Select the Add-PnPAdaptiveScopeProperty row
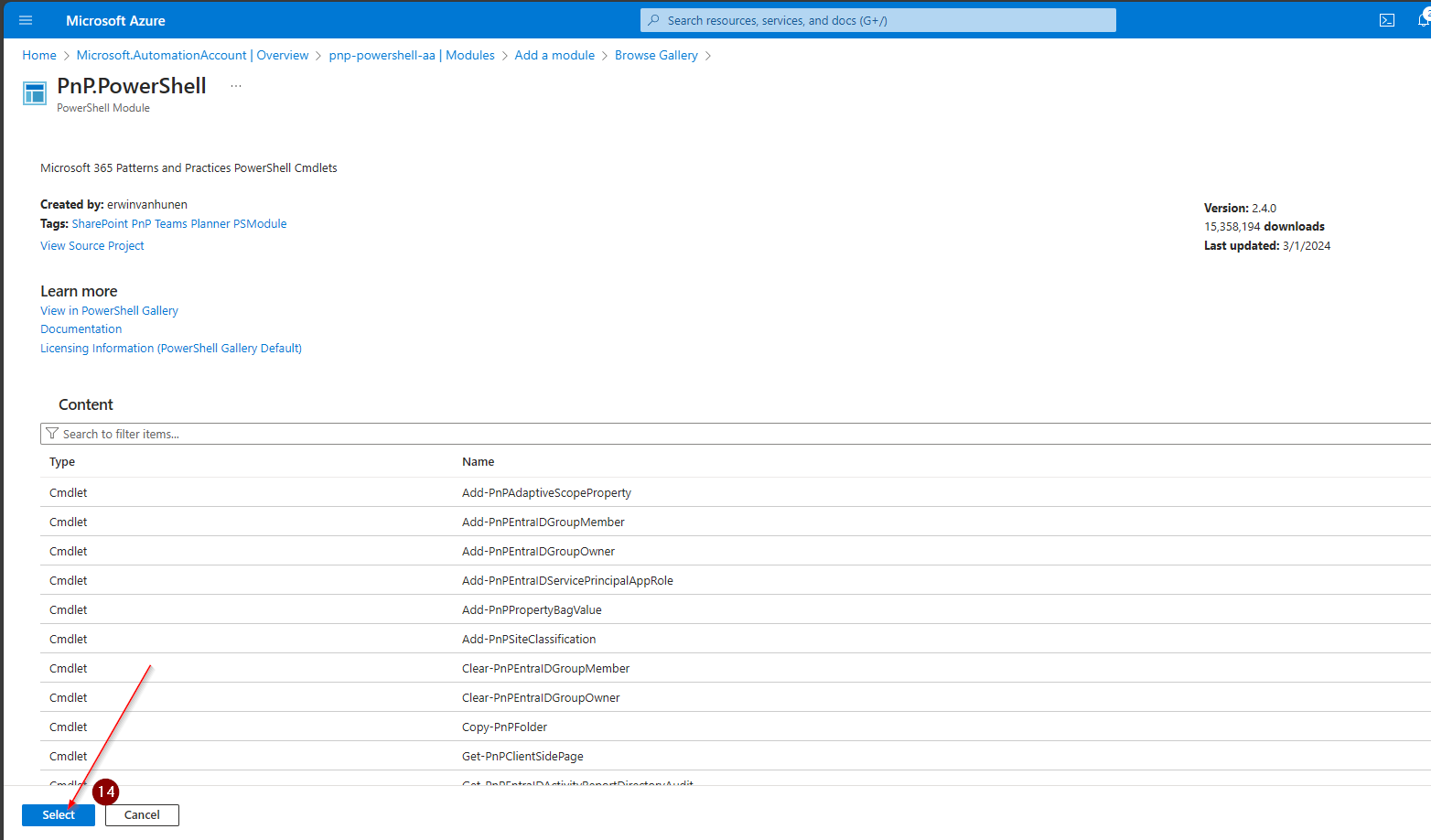The image size is (1431, 840). point(736,492)
